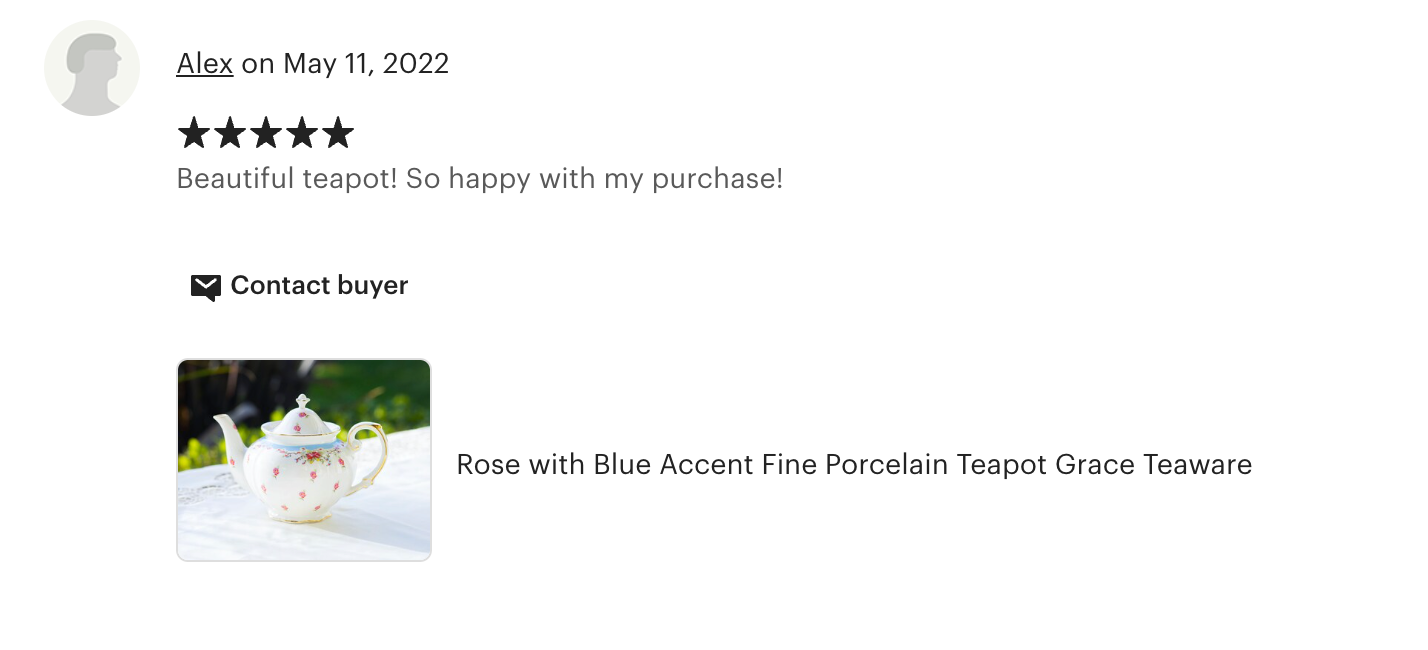Click the Contact buyer envelope icon

(205, 287)
